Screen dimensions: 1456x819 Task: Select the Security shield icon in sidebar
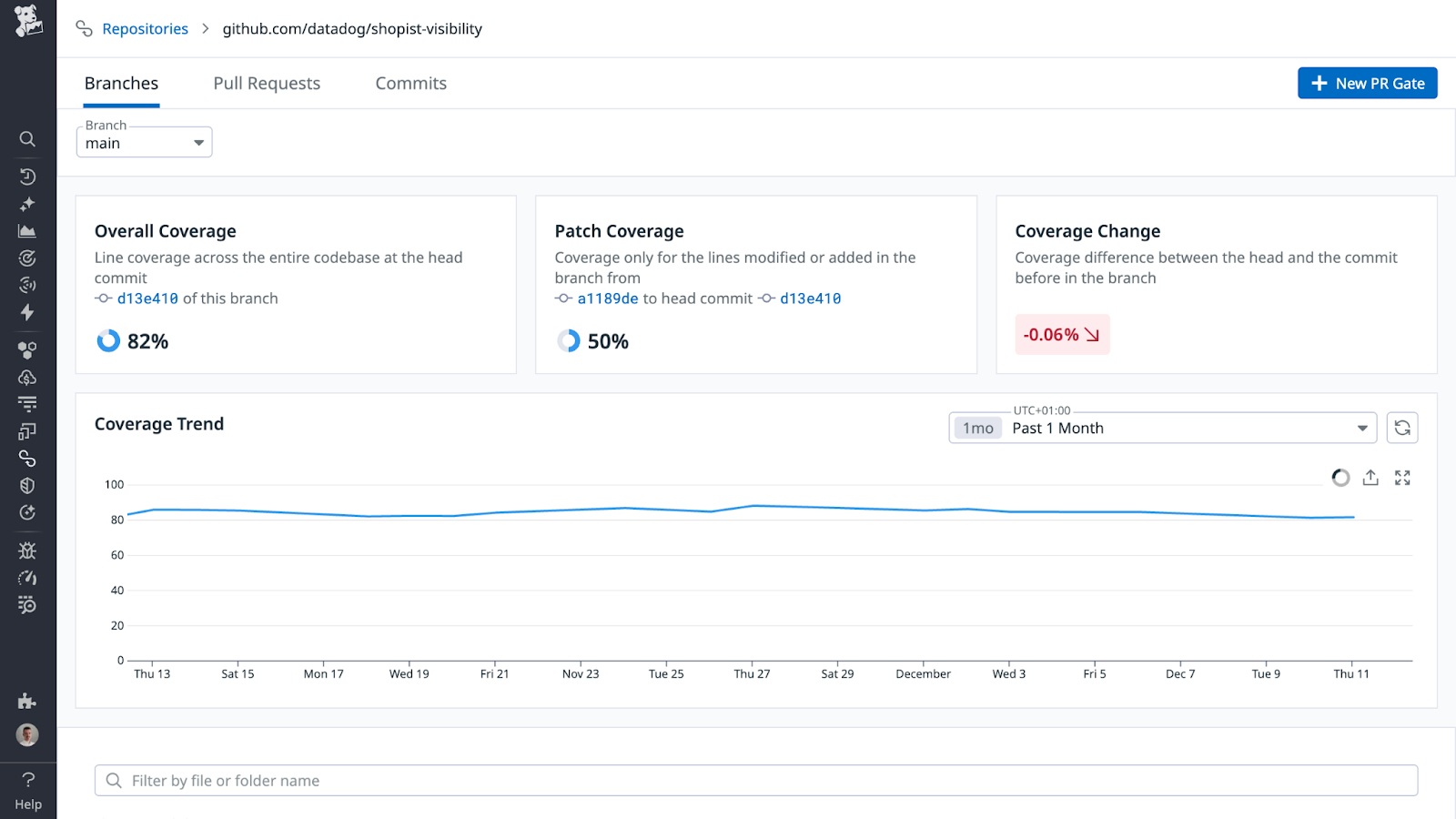click(x=27, y=485)
